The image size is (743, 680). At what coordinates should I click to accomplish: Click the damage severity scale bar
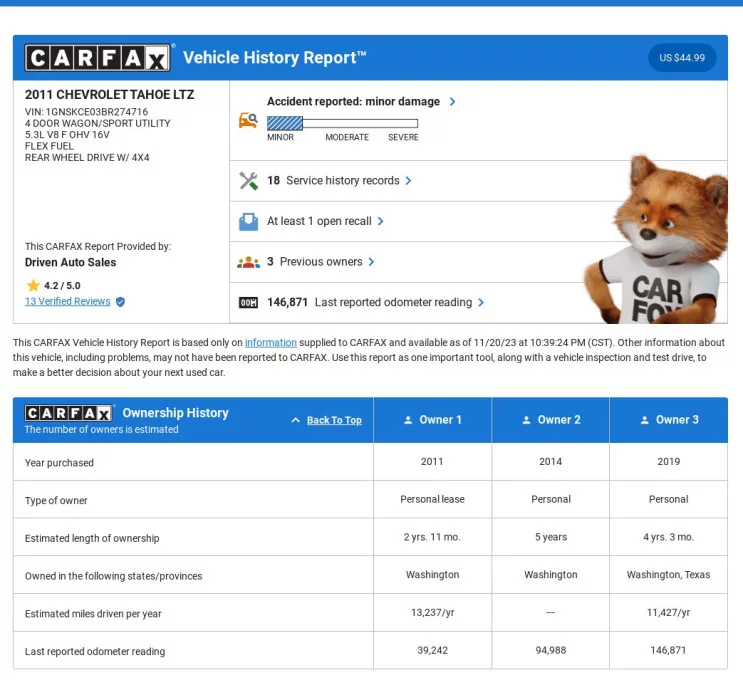tap(342, 123)
